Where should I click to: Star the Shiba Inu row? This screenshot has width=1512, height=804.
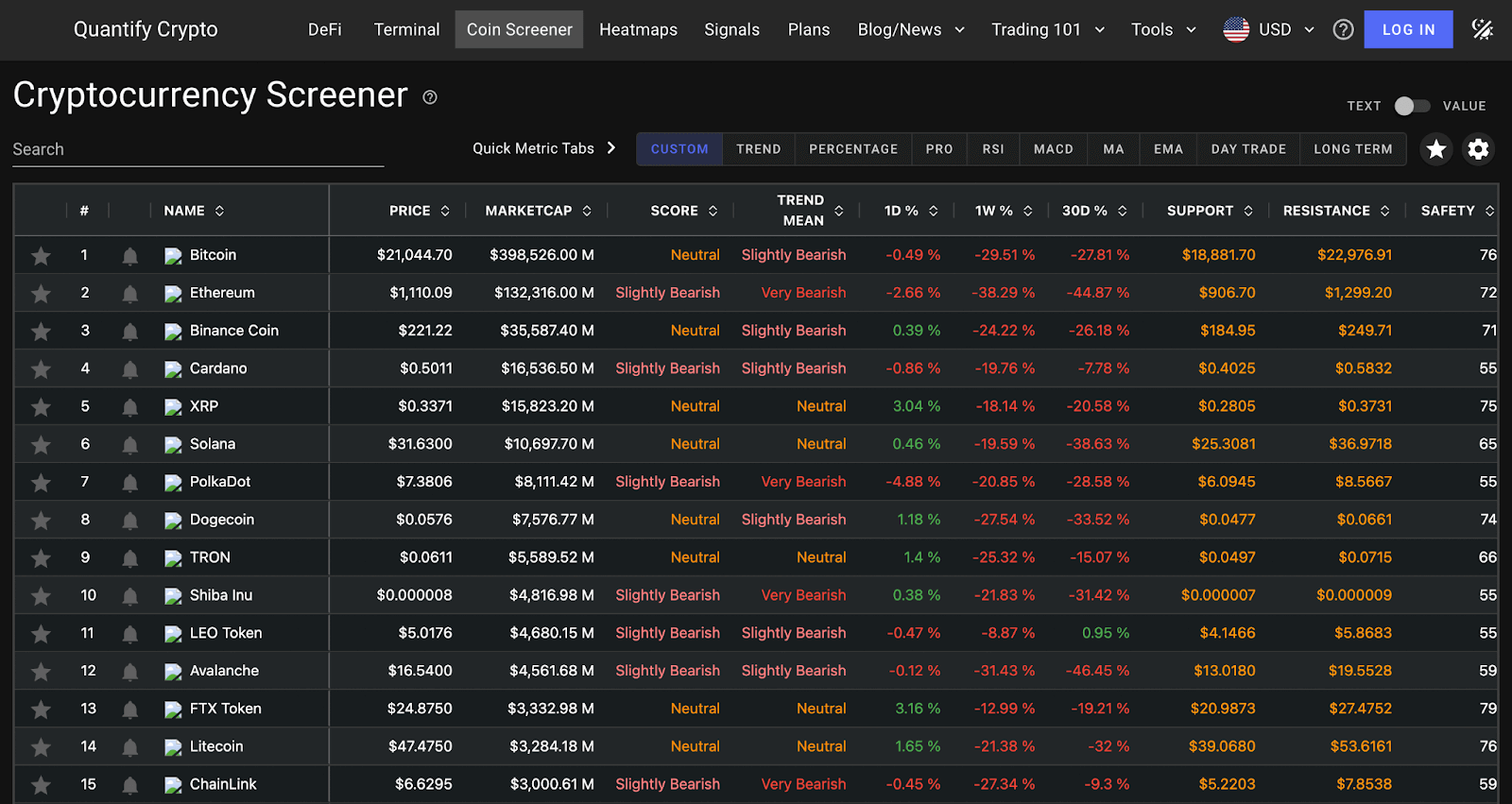coord(41,596)
